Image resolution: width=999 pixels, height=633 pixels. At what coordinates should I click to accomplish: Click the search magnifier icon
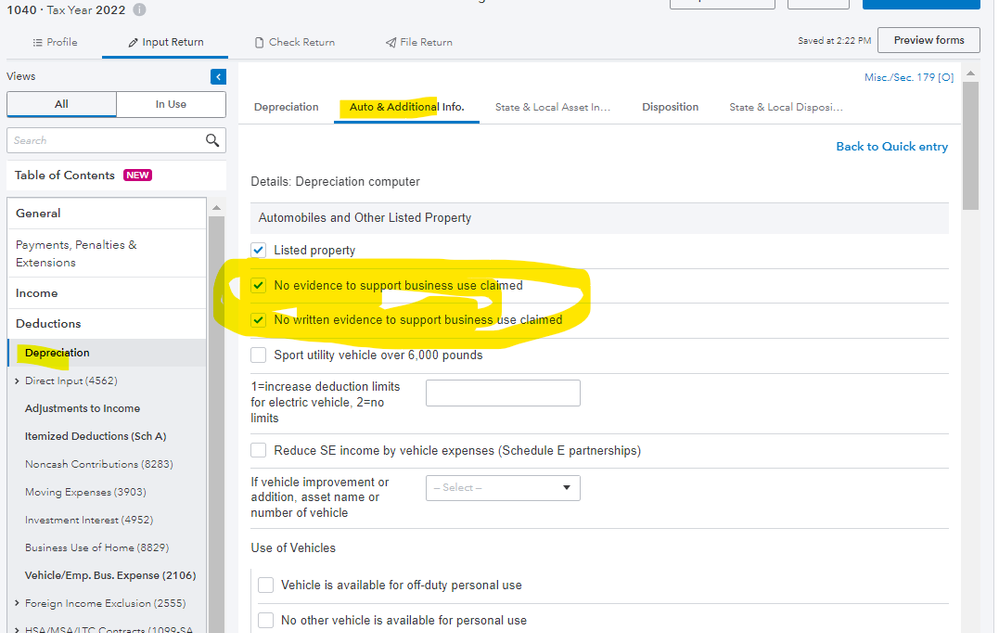212,141
